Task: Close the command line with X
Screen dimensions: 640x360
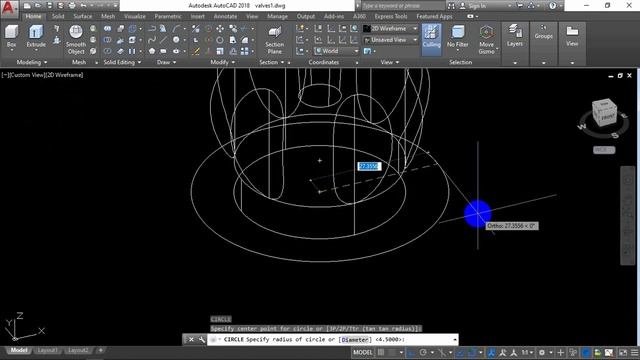Action: (191, 340)
